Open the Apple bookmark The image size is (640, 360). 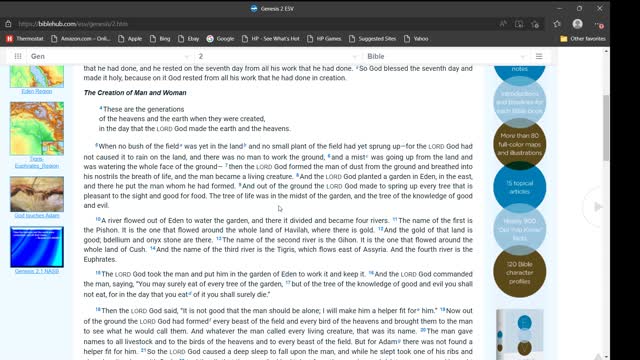130,39
